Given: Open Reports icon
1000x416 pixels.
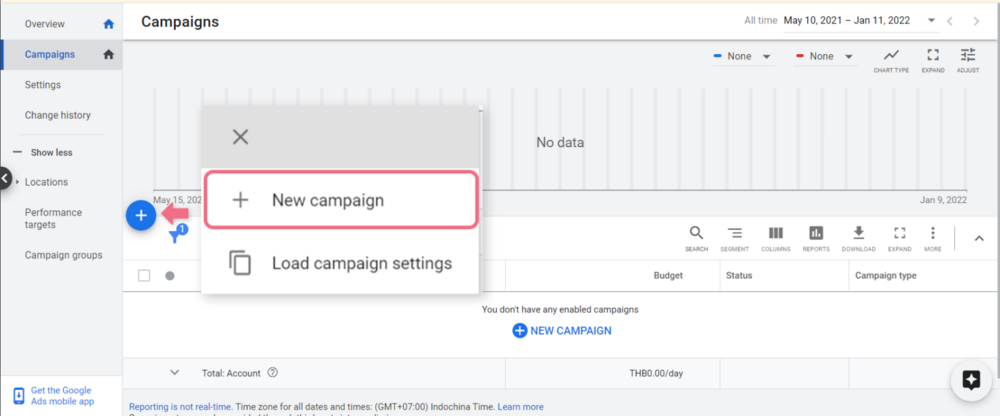Looking at the screenshot, I should coord(816,239).
